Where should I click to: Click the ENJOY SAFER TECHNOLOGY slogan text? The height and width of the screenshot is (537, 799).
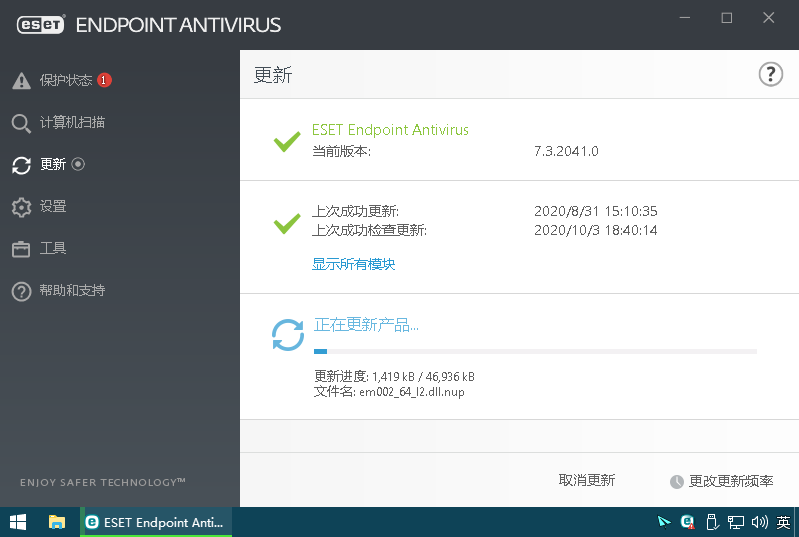[x=103, y=482]
